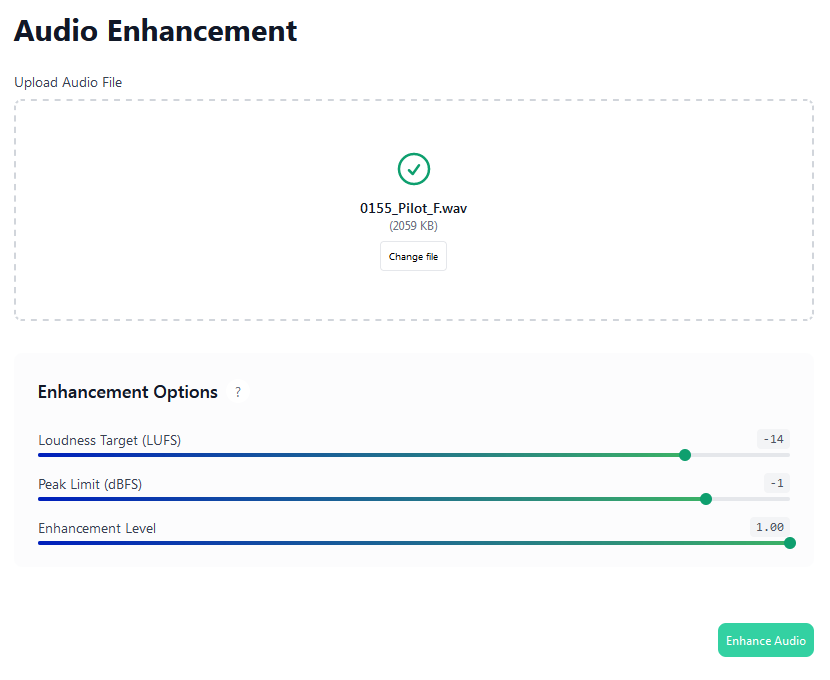
Task: Select the -14 loudness value badge
Action: [x=773, y=439]
